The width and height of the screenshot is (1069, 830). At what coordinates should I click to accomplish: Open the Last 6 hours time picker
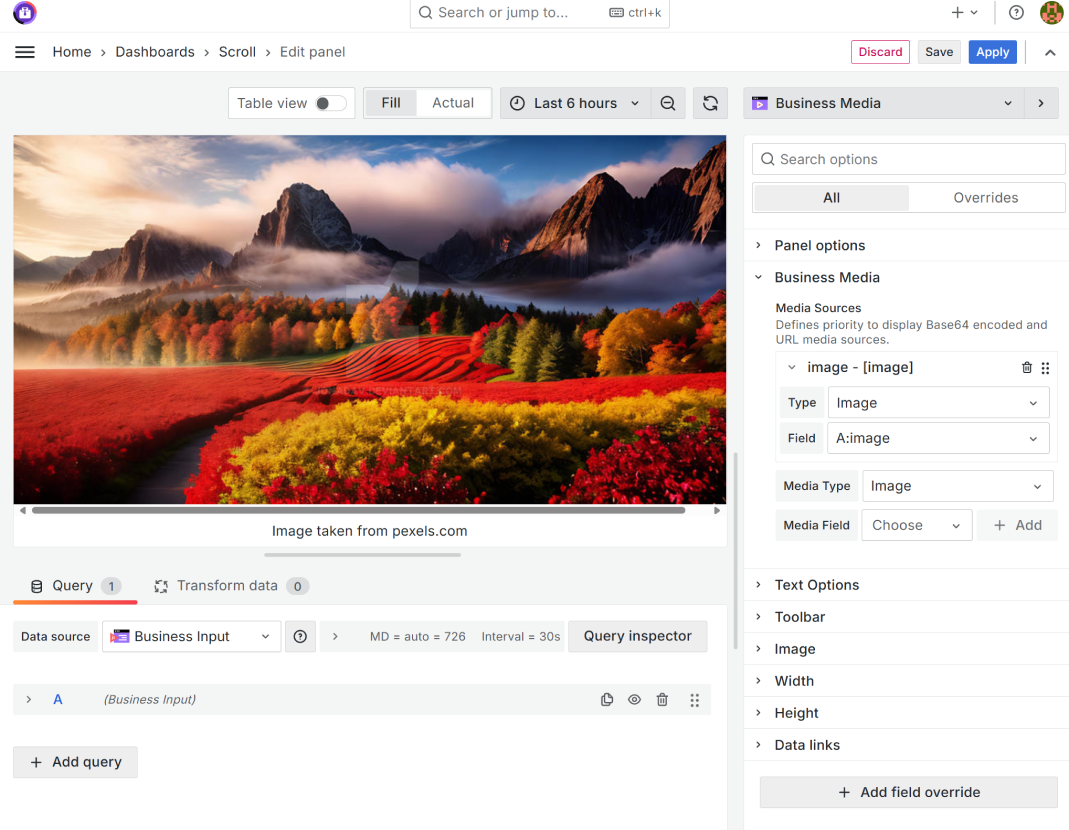(575, 103)
